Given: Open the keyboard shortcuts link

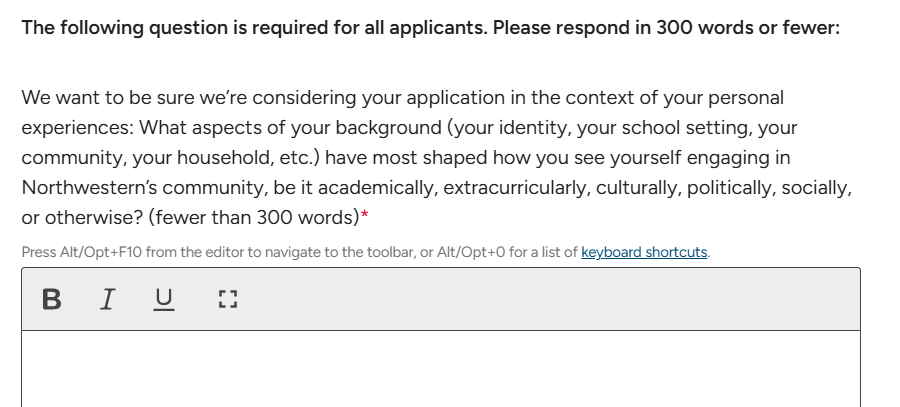Looking at the screenshot, I should (644, 252).
